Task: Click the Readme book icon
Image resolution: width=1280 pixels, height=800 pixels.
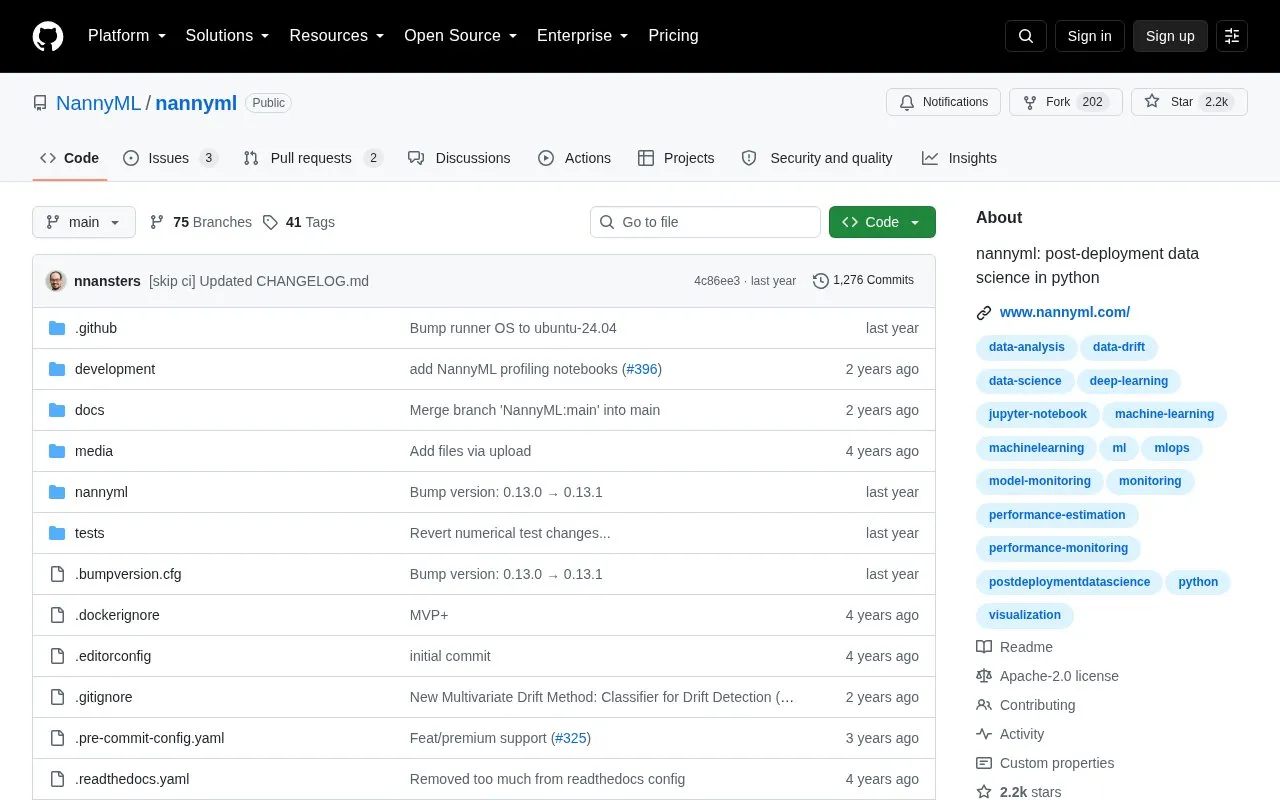Action: point(984,647)
